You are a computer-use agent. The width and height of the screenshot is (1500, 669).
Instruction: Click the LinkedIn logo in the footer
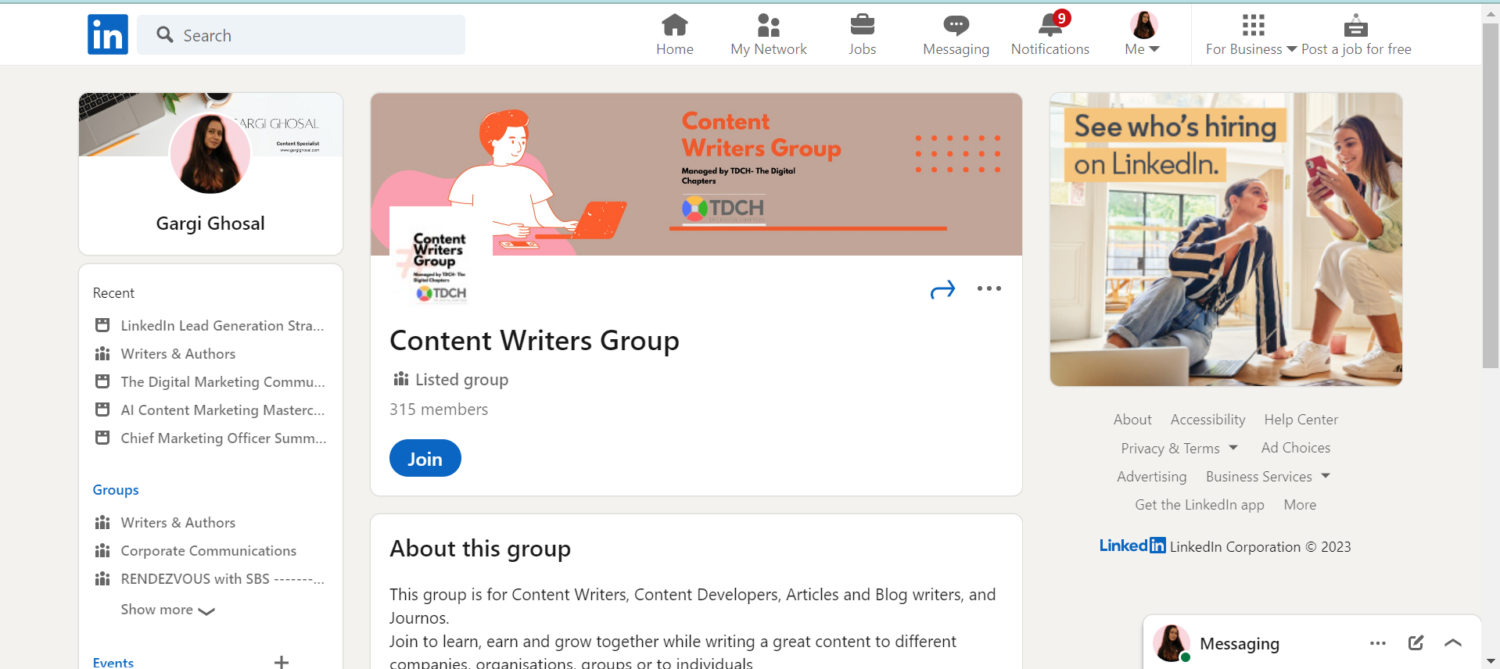(x=1132, y=545)
